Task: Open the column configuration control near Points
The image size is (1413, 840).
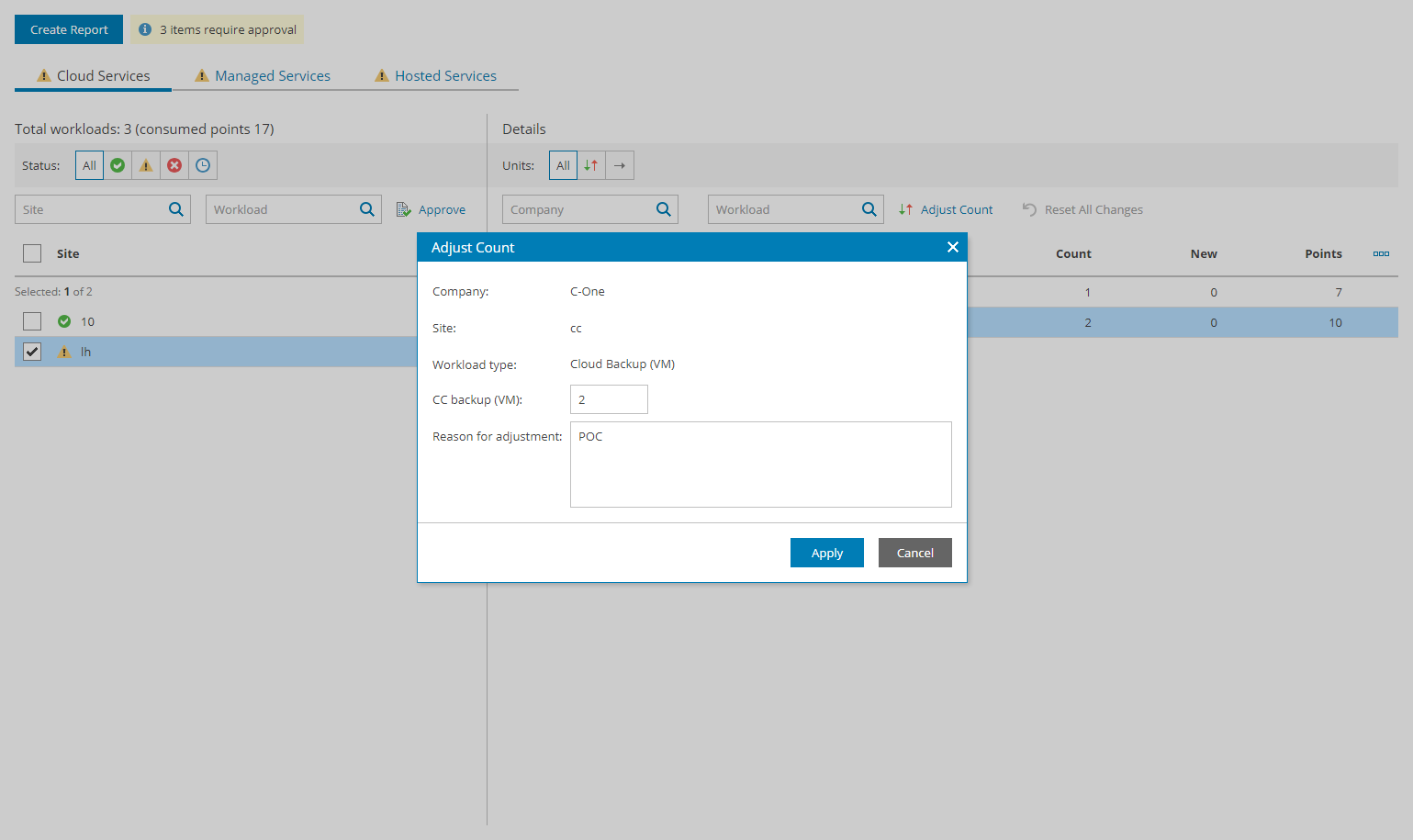Action: click(x=1381, y=253)
